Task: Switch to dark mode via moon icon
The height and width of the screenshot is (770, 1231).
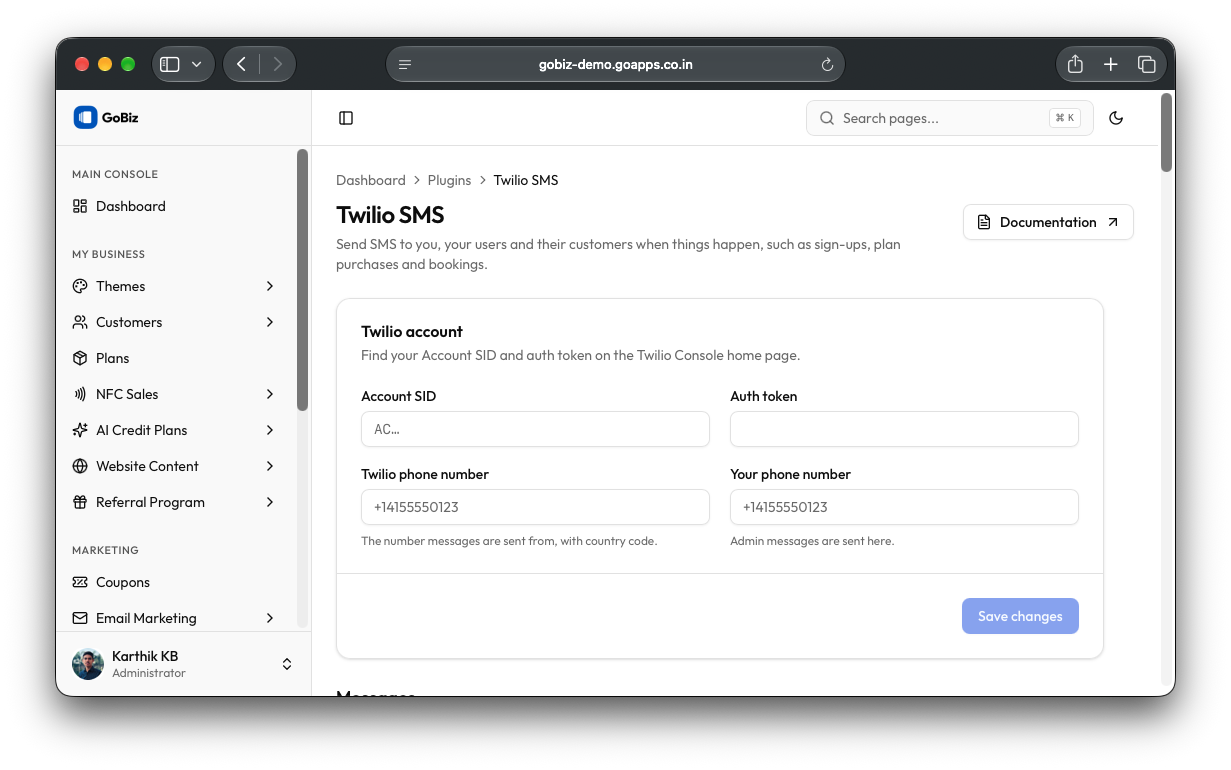Action: [x=1116, y=118]
